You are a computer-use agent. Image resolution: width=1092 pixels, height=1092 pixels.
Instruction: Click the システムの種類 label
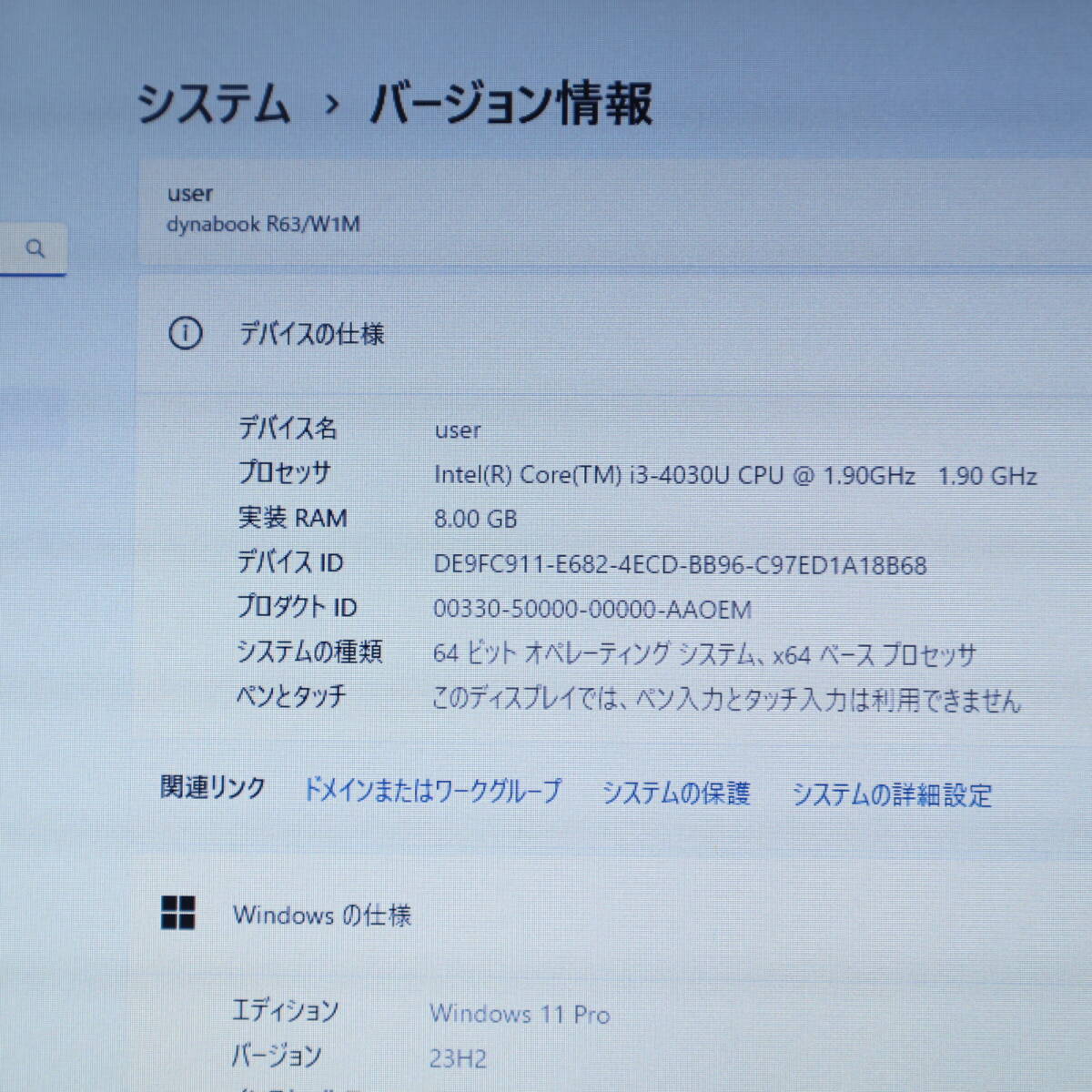click(309, 652)
